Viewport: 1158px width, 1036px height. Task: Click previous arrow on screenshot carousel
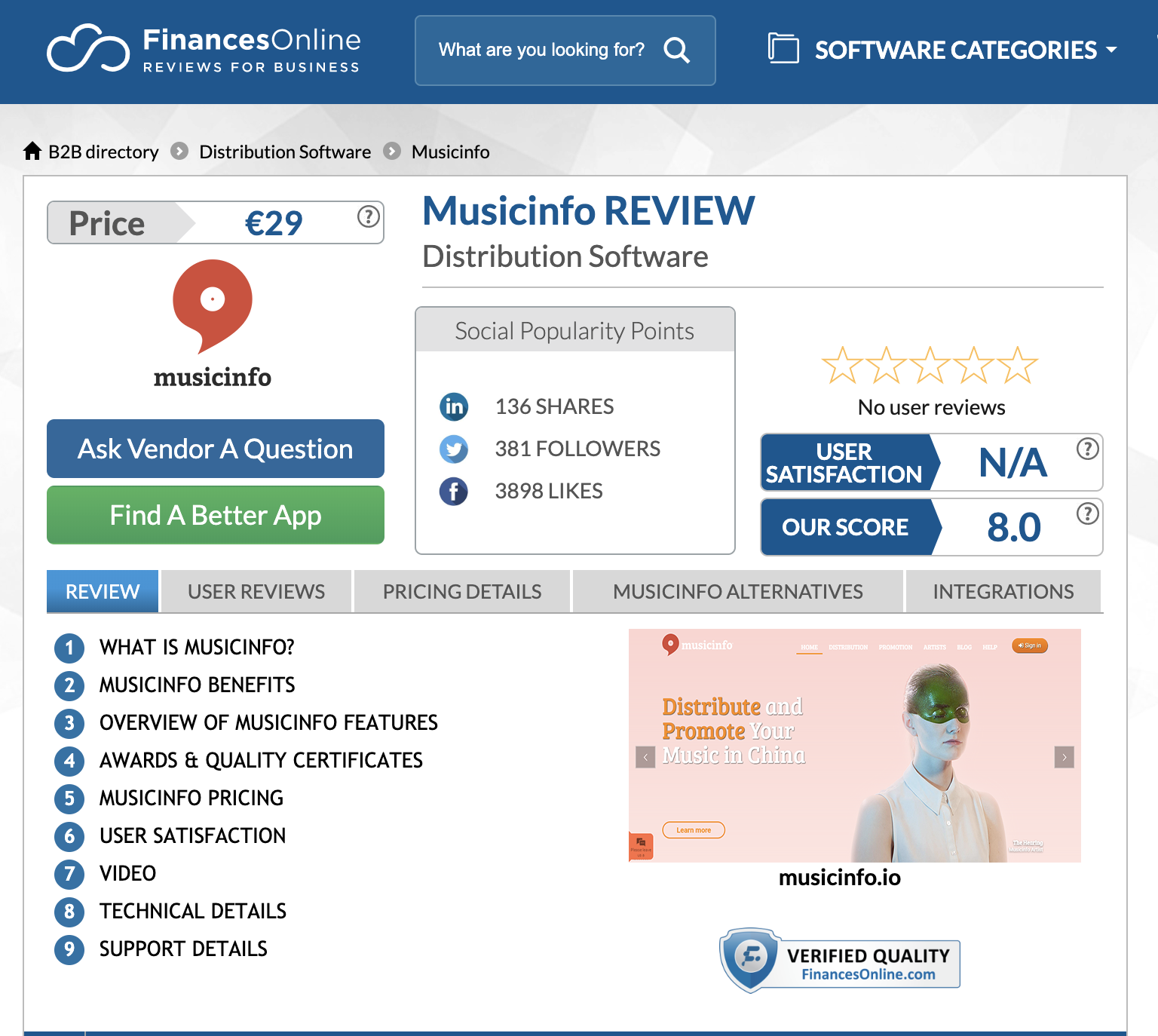coord(645,757)
